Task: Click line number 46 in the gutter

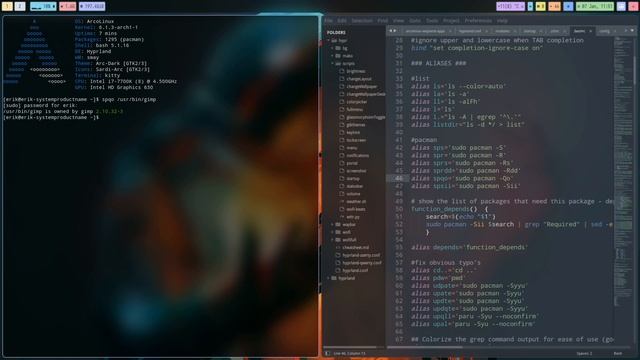Action: (x=399, y=178)
